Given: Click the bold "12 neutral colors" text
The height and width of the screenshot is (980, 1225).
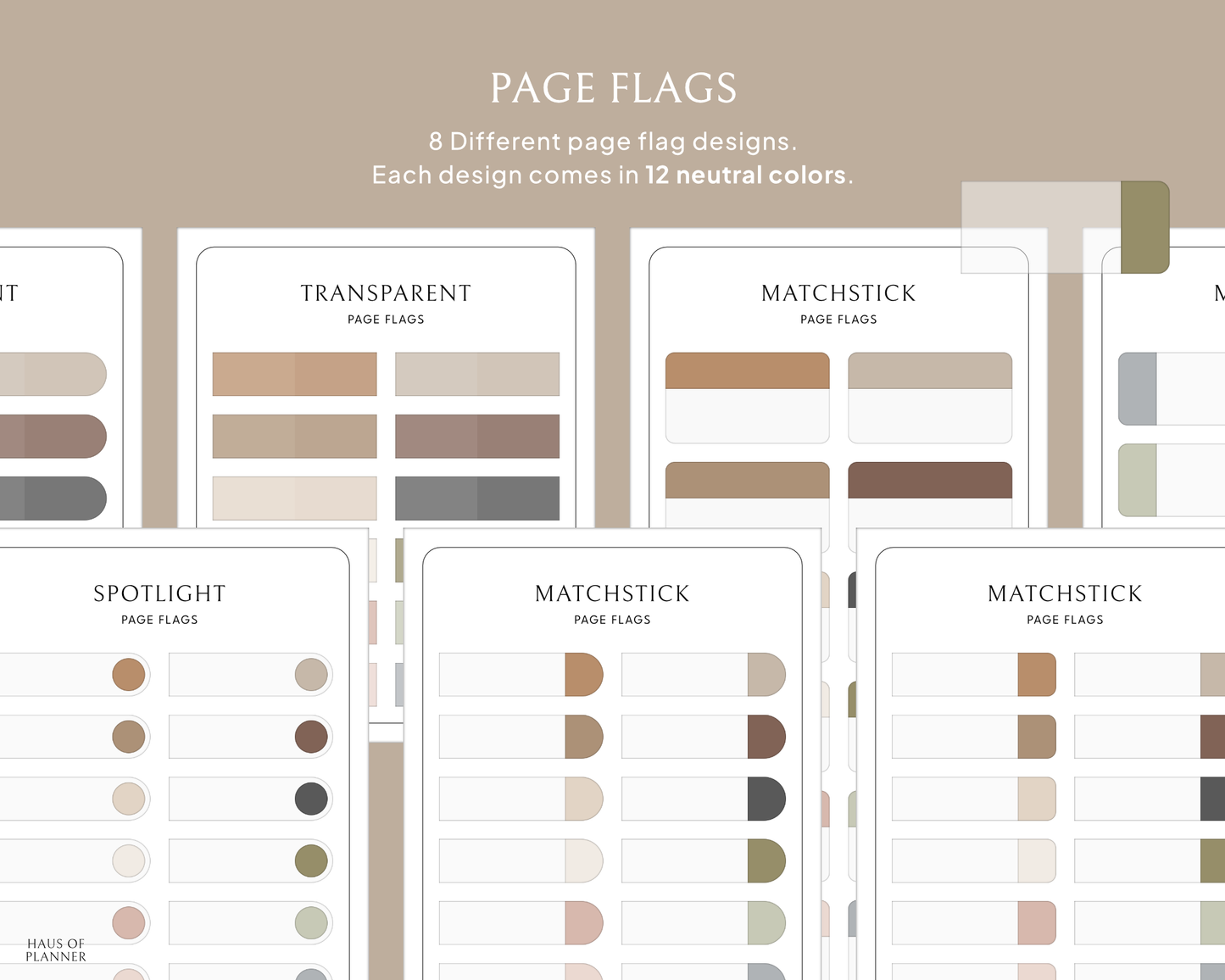Looking at the screenshot, I should tap(745, 175).
